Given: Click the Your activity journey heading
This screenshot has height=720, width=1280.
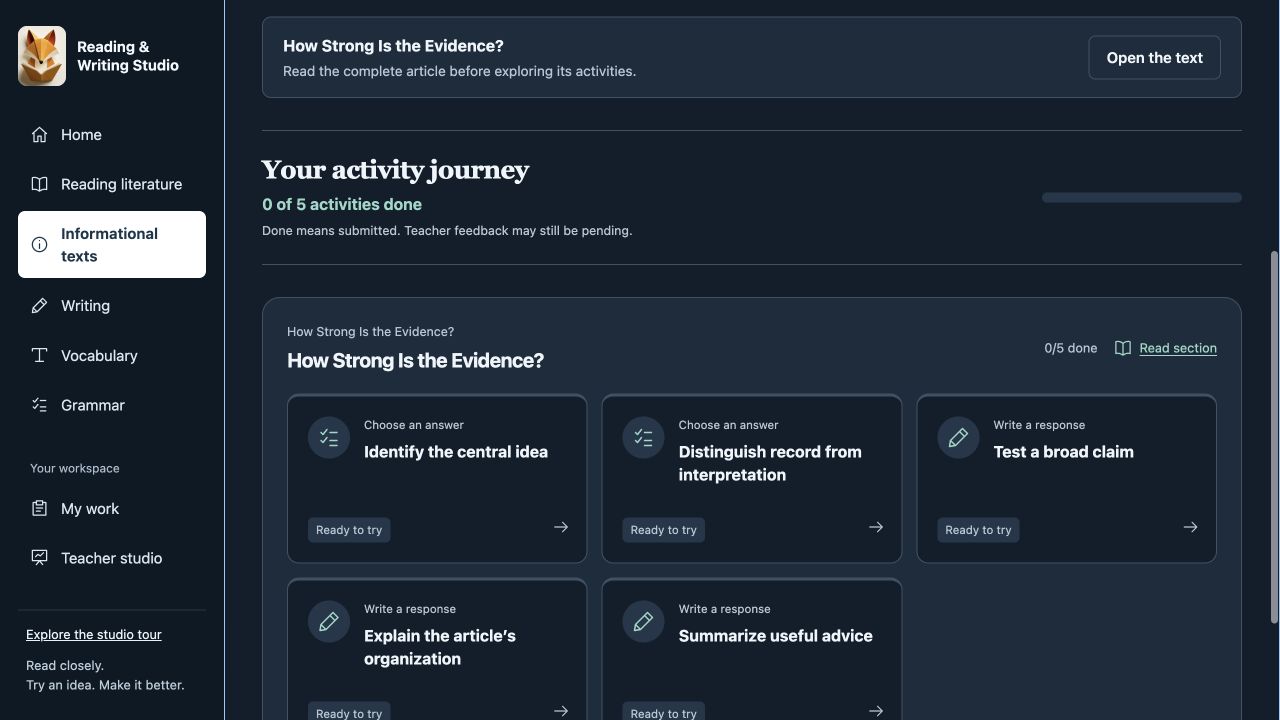Looking at the screenshot, I should [395, 170].
